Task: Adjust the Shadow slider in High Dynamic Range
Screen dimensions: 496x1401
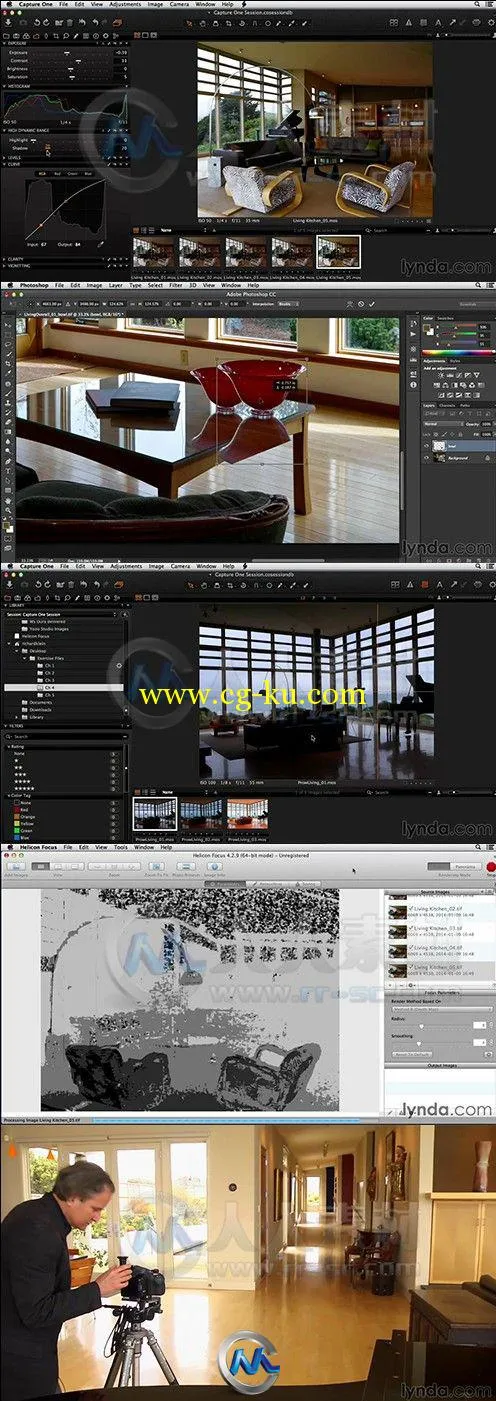Action: (48, 148)
